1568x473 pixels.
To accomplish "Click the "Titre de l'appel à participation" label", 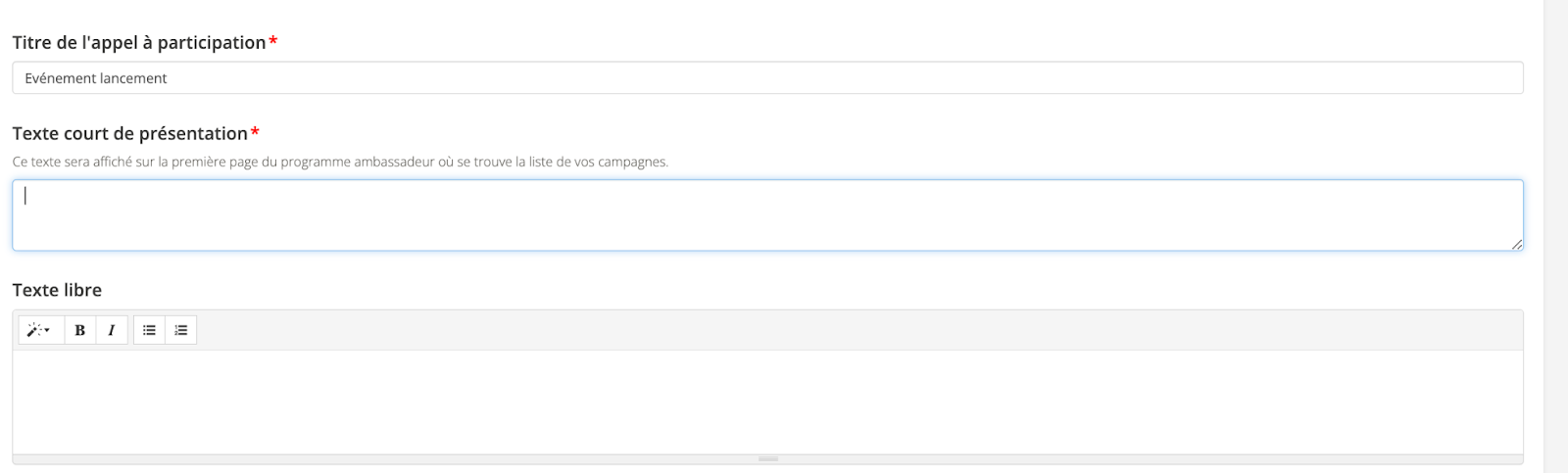I will pyautogui.click(x=139, y=42).
